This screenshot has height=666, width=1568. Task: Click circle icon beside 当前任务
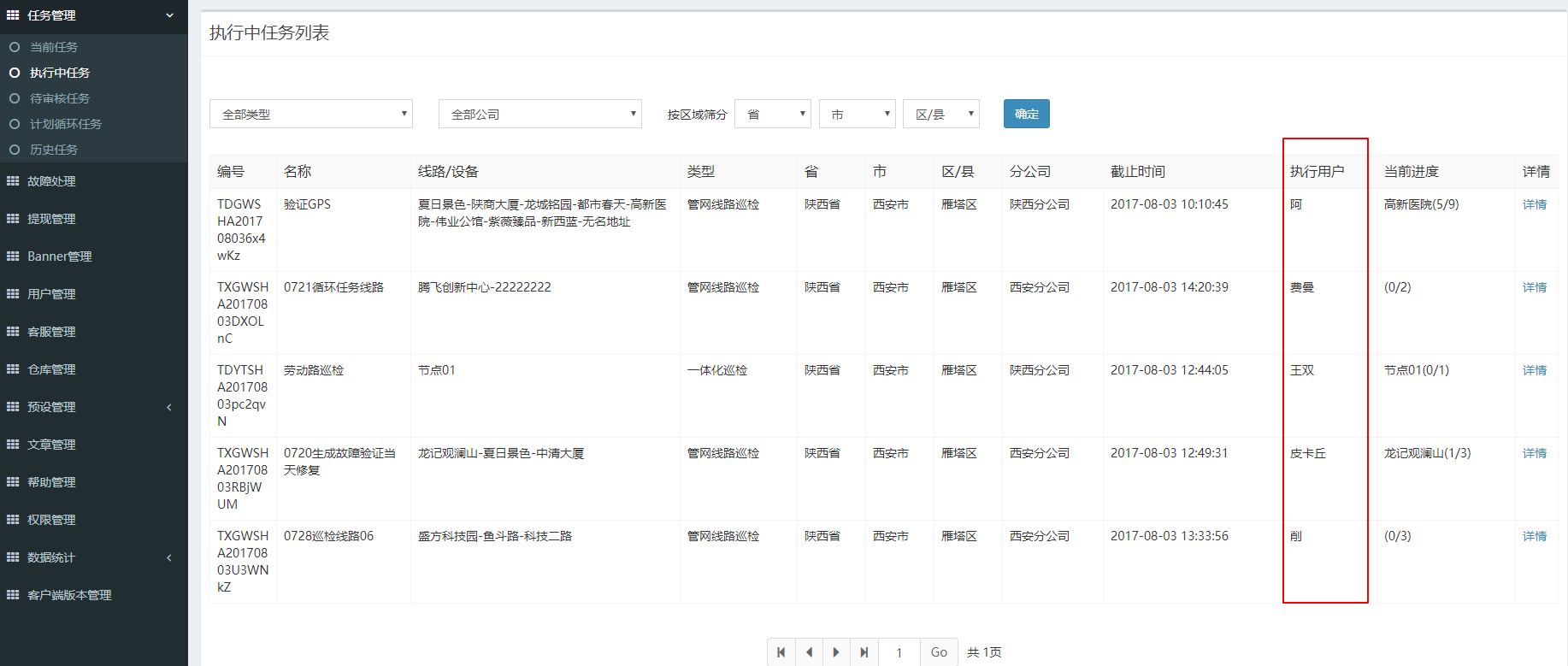[x=15, y=47]
